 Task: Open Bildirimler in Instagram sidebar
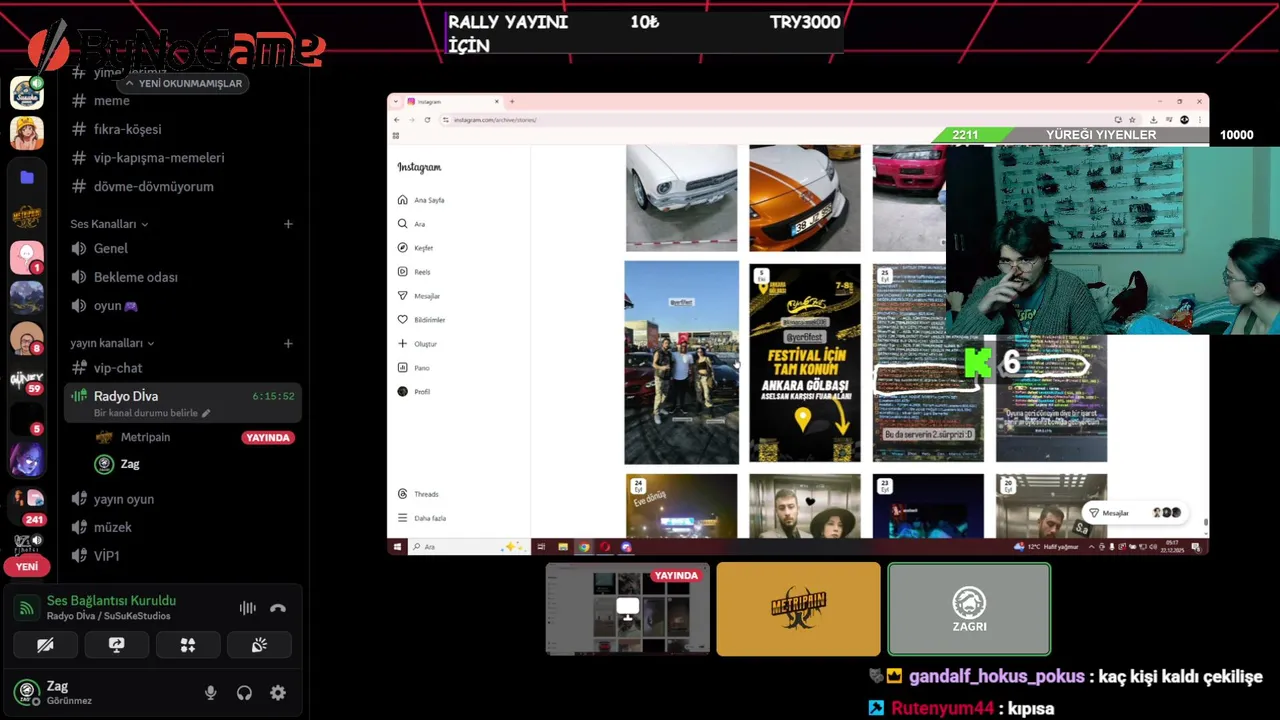421,320
